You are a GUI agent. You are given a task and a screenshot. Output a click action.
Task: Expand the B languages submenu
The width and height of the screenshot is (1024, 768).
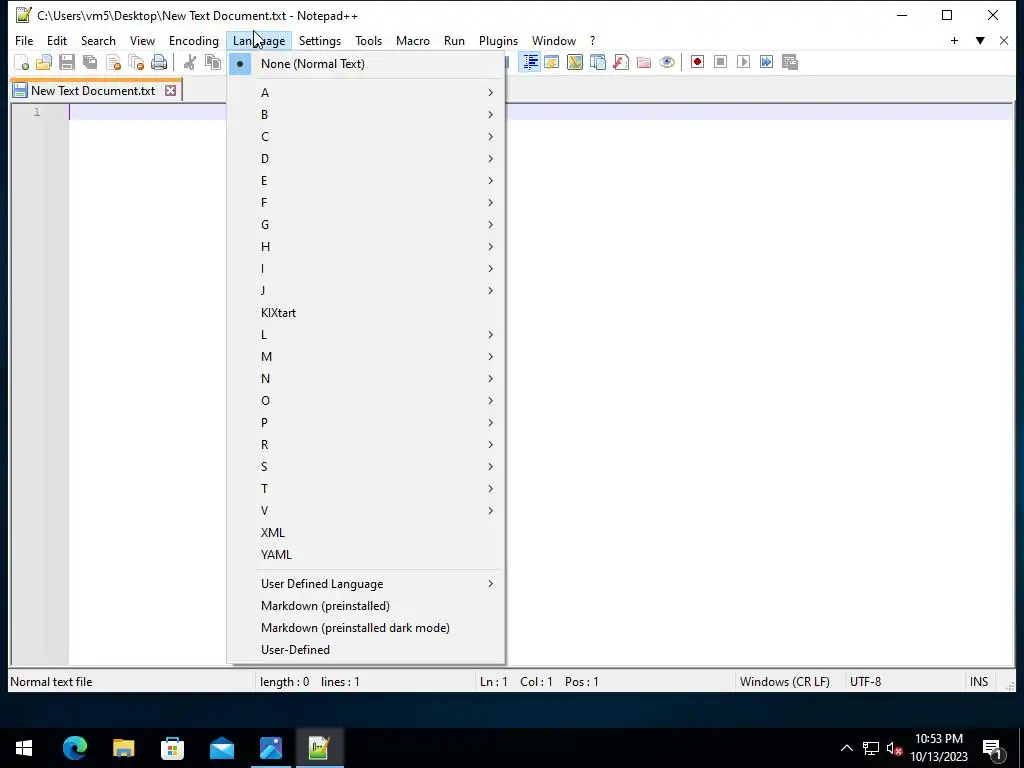pyautogui.click(x=366, y=114)
